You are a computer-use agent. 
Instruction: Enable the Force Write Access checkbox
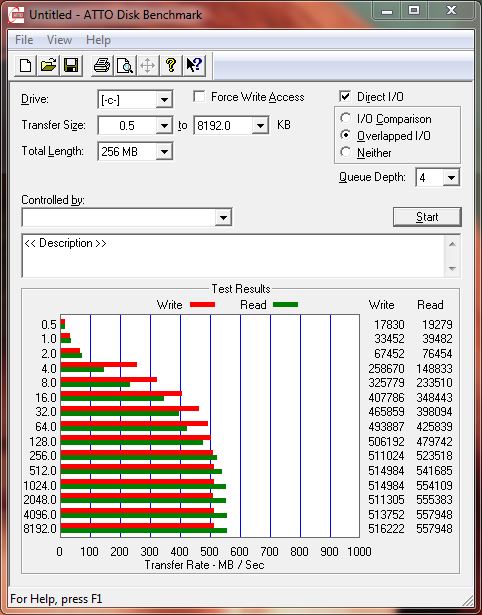199,96
